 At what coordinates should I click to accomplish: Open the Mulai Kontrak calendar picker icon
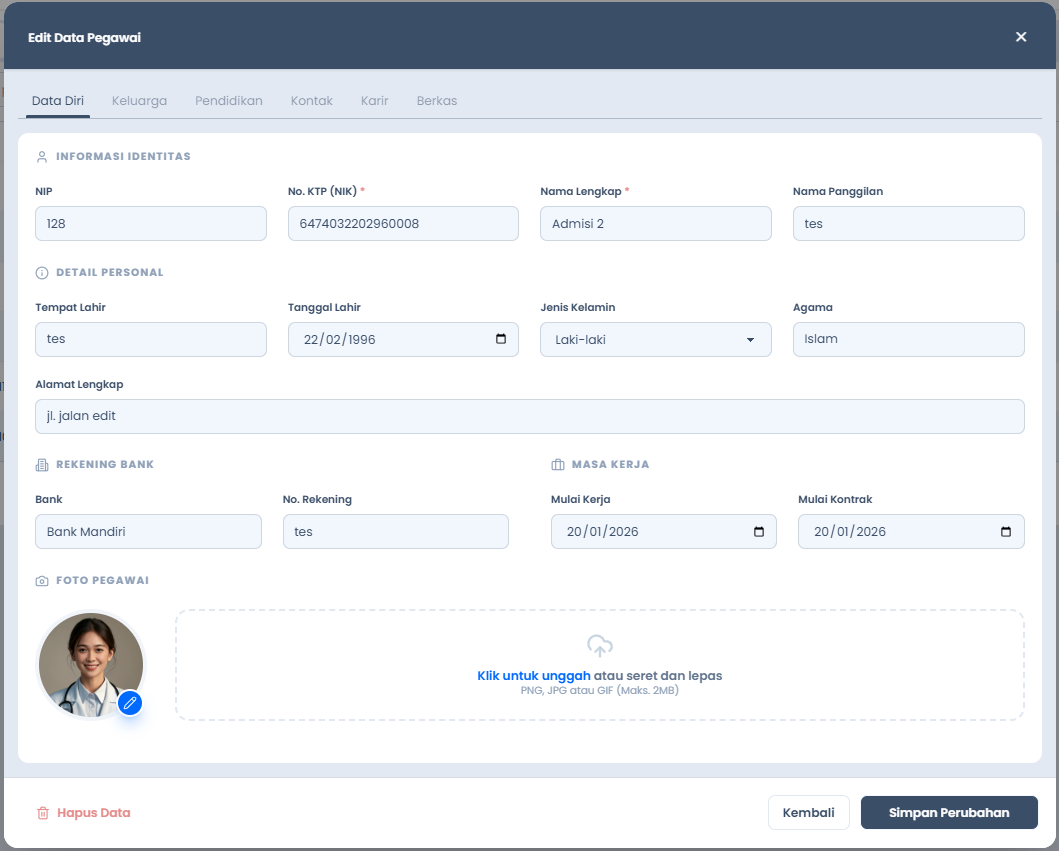[1006, 532]
